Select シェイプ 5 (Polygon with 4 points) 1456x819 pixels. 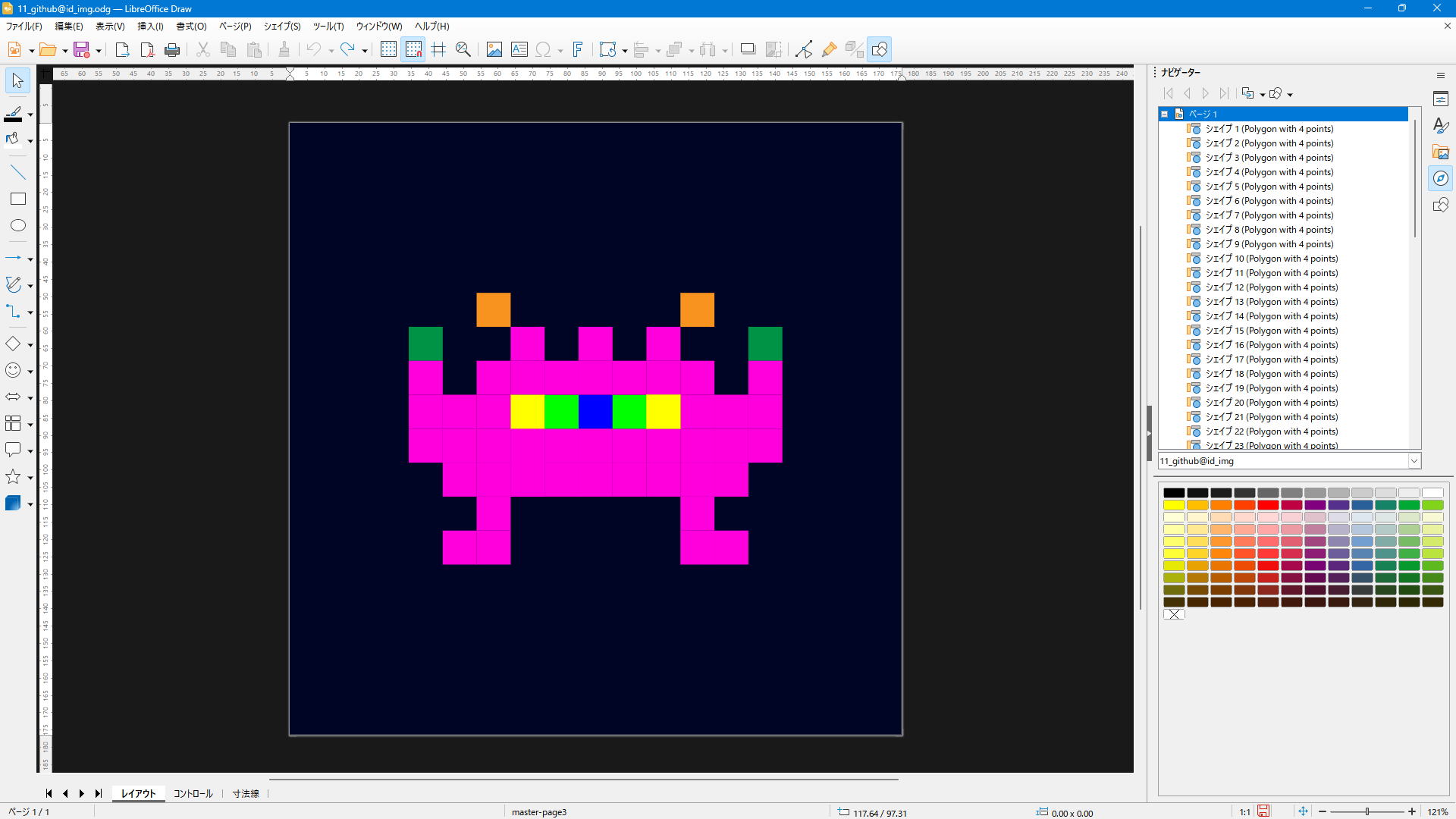1269,187
